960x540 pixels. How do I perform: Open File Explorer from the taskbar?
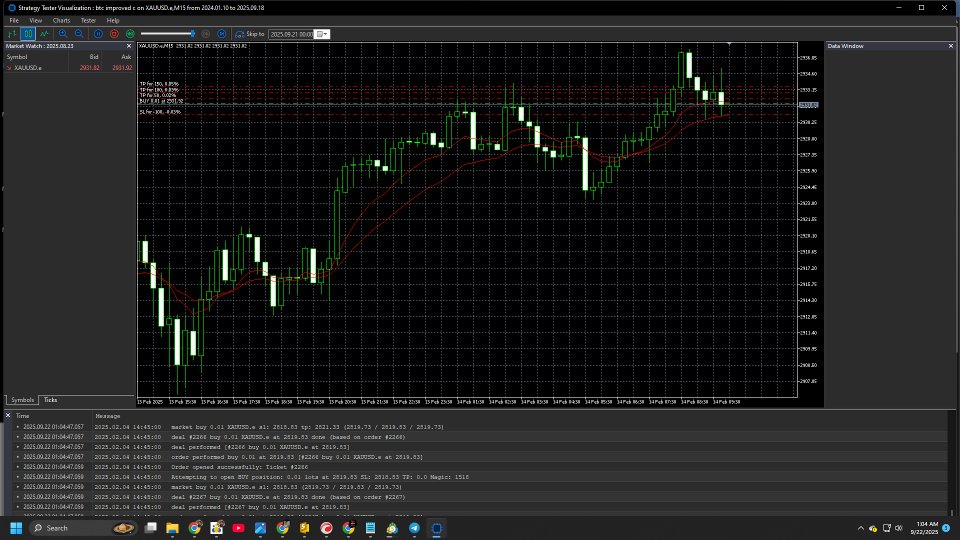pyautogui.click(x=173, y=528)
